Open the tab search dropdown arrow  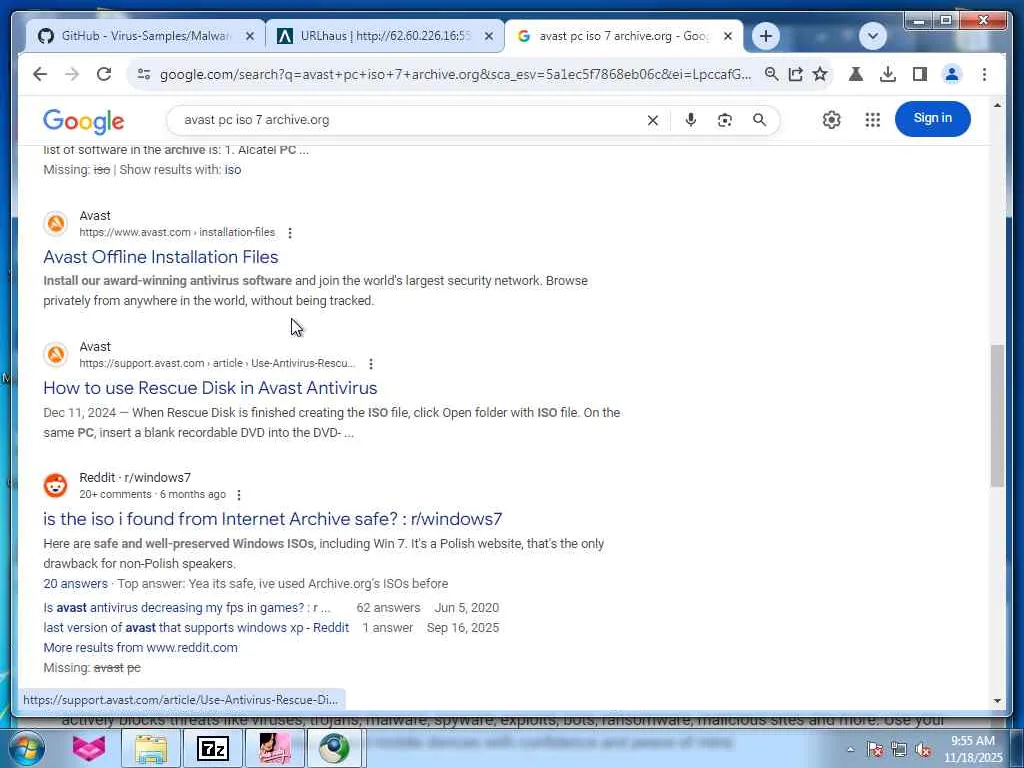click(x=872, y=35)
